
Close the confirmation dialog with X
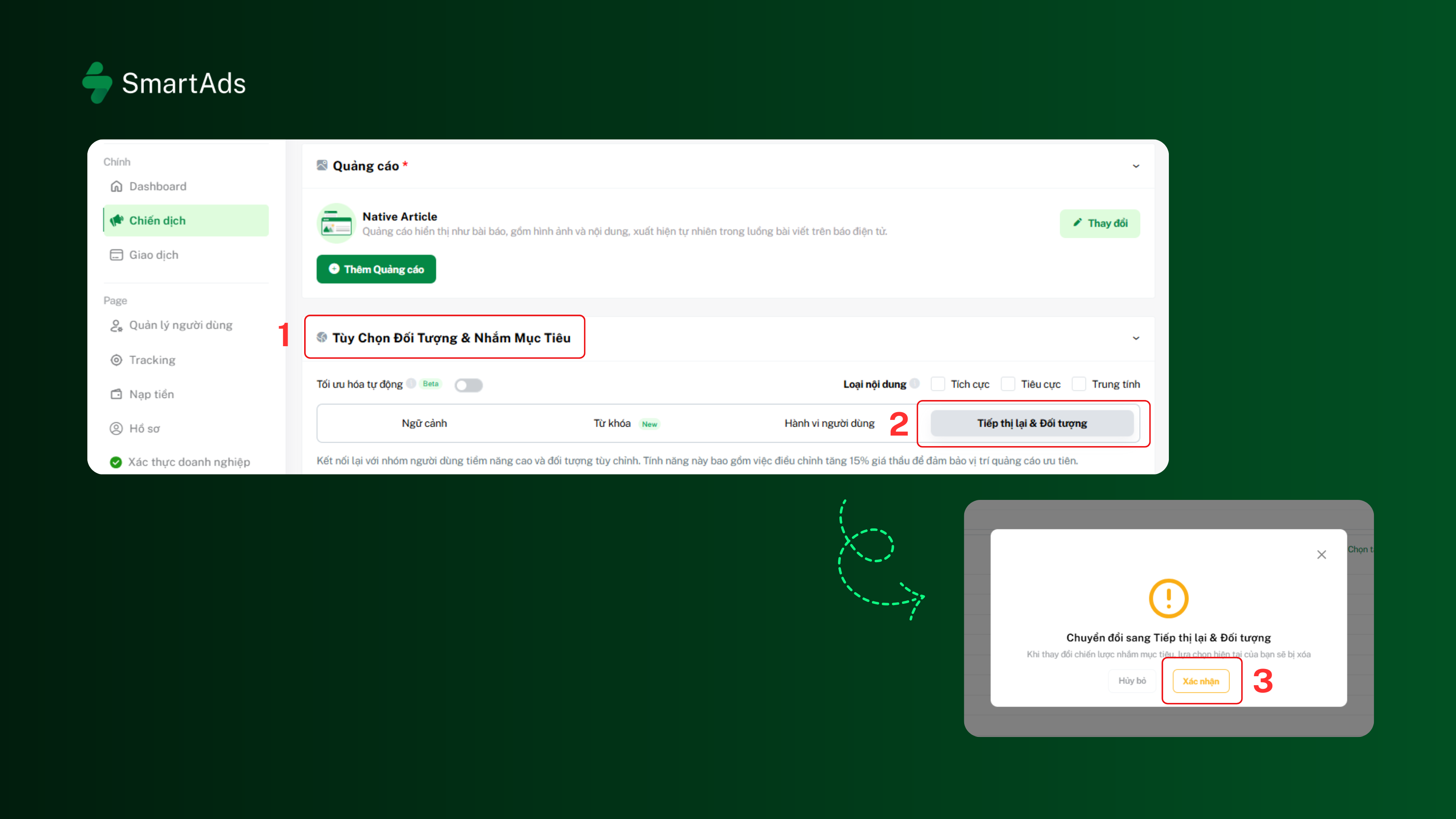1321,554
